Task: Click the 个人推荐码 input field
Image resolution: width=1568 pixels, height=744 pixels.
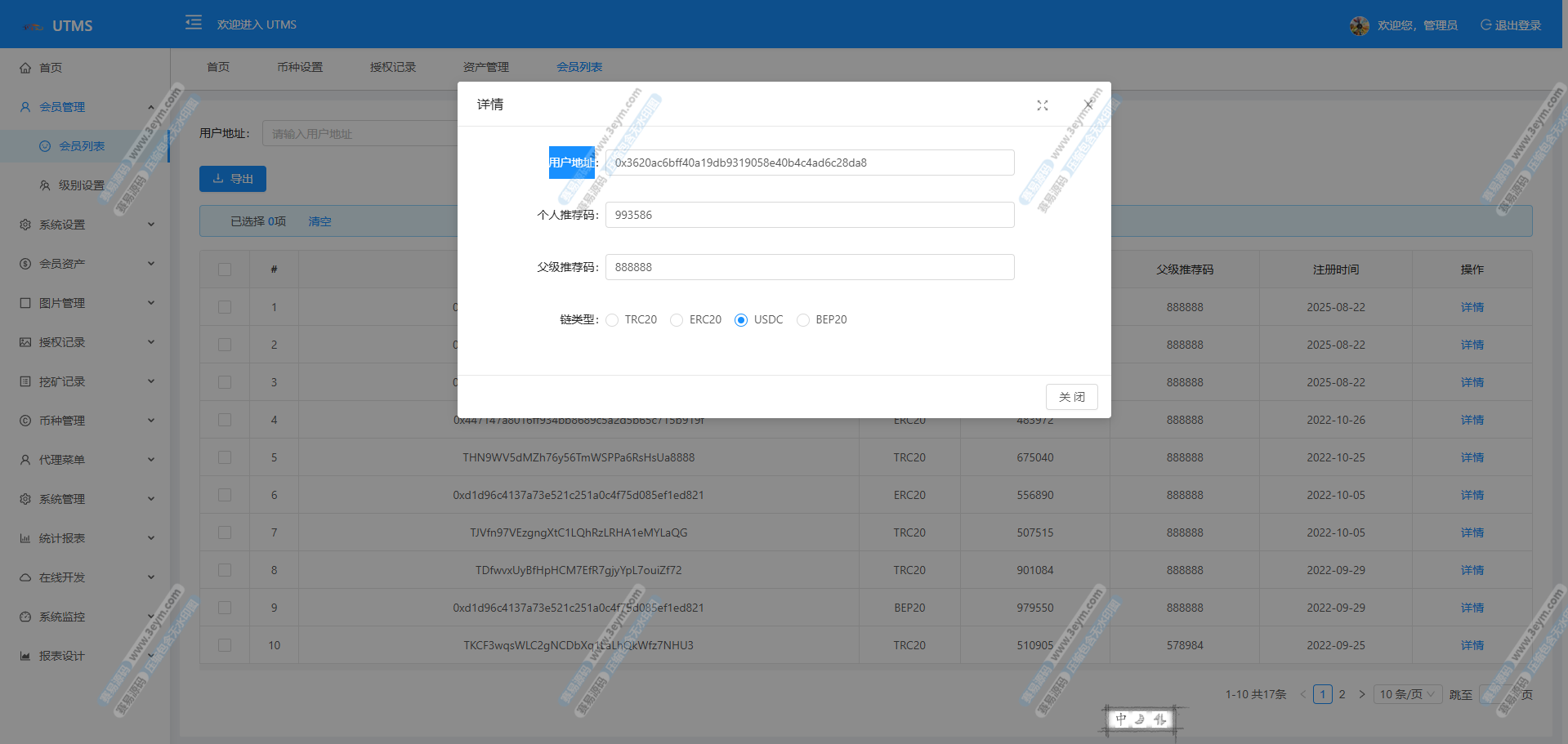Action: tap(809, 215)
